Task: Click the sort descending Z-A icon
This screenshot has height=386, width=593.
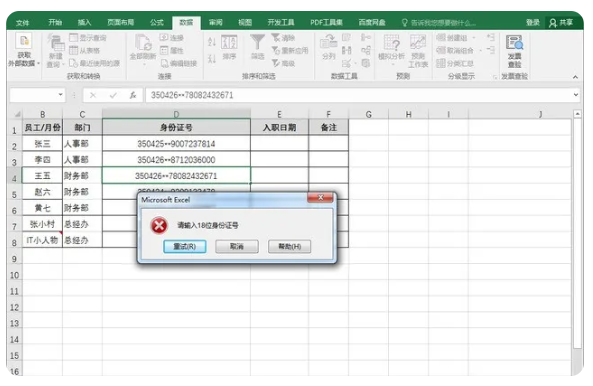Action: (212, 59)
